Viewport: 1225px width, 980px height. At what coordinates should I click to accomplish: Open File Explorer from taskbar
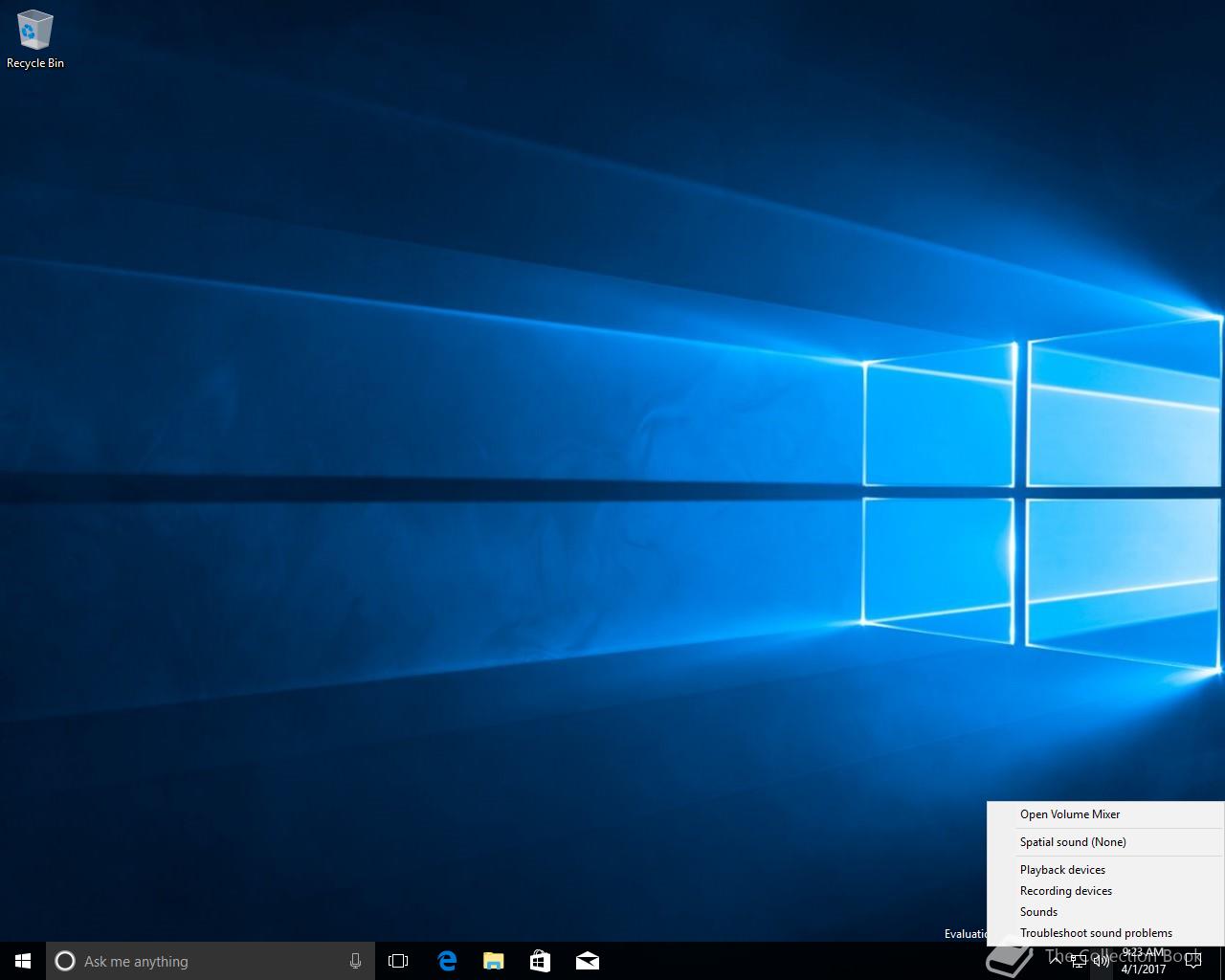click(493, 961)
